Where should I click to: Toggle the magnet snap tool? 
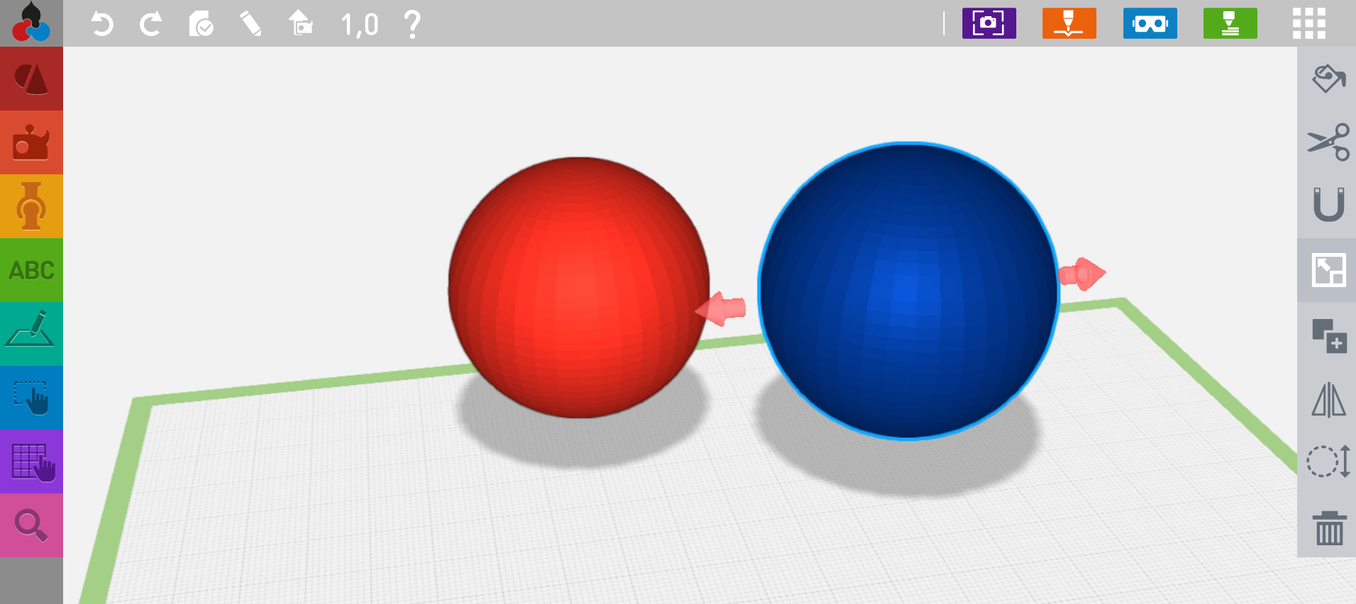pos(1328,206)
